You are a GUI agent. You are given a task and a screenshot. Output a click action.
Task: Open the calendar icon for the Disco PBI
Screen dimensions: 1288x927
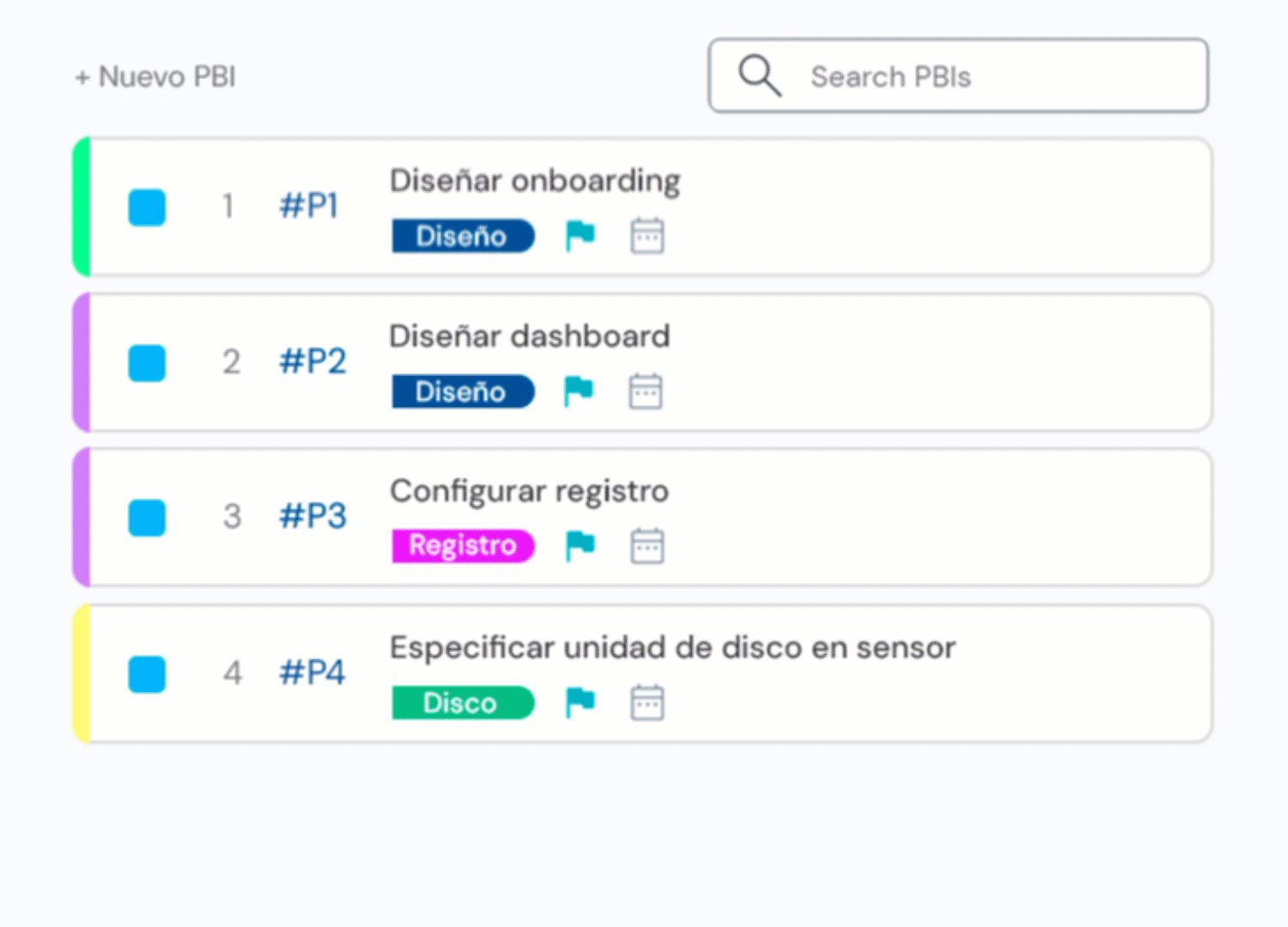click(x=647, y=702)
